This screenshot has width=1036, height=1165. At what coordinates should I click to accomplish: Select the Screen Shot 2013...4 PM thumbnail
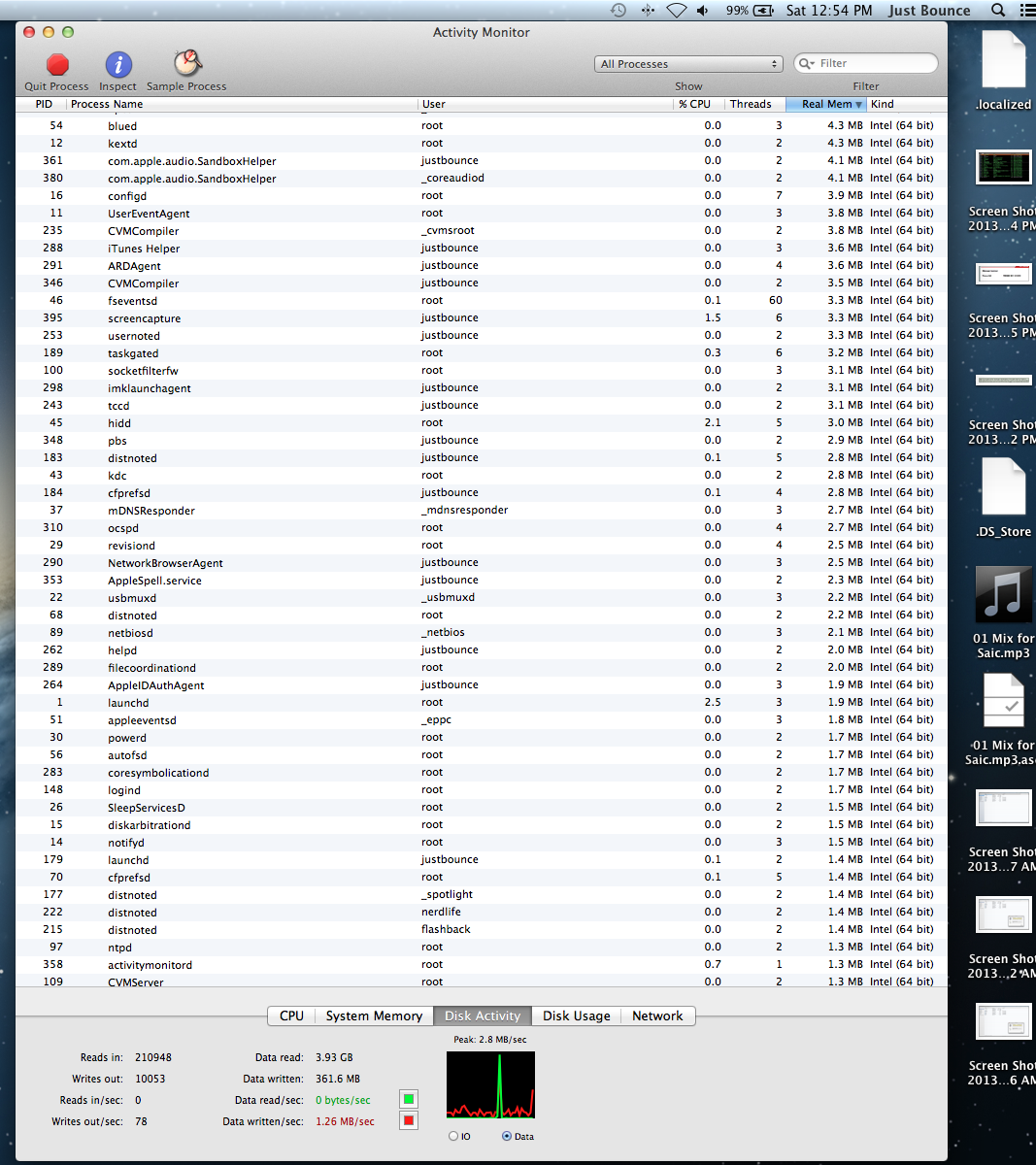pyautogui.click(x=1003, y=167)
